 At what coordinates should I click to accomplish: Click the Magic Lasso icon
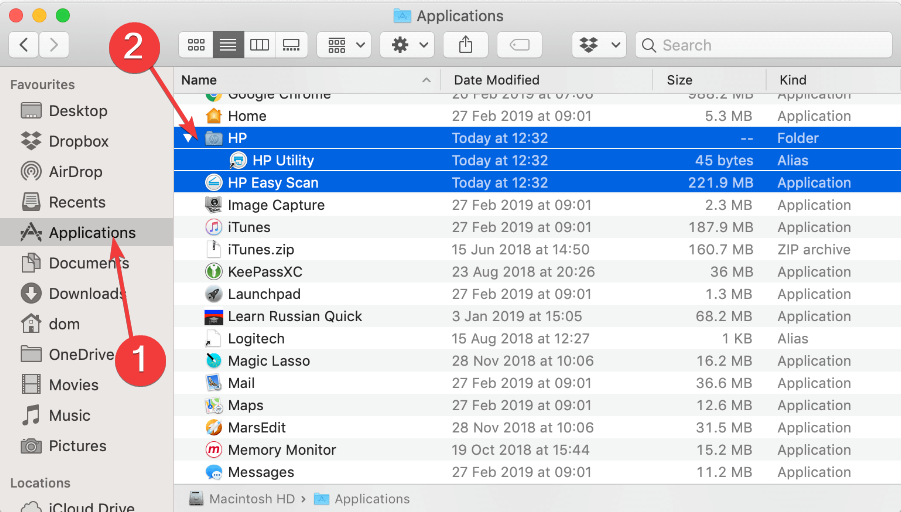[214, 361]
